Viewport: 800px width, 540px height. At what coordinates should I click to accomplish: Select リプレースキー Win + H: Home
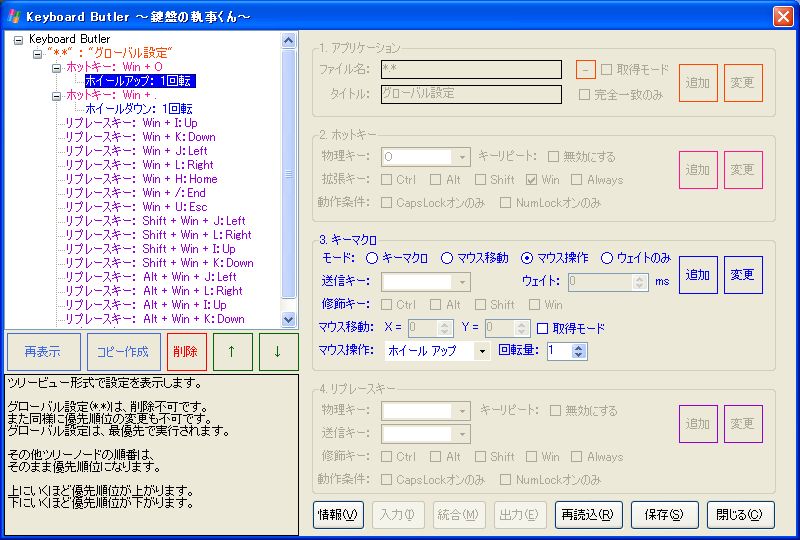pyautogui.click(x=141, y=179)
